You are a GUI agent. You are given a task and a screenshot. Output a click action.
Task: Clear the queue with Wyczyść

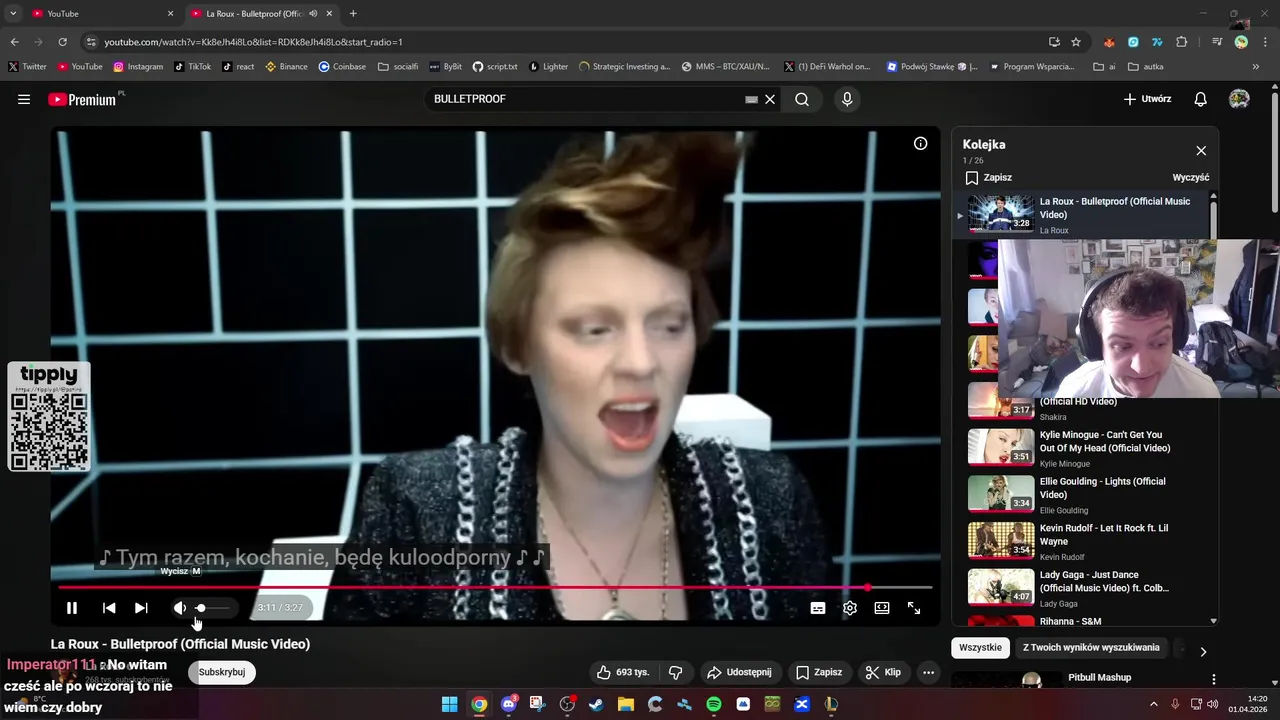1191,177
